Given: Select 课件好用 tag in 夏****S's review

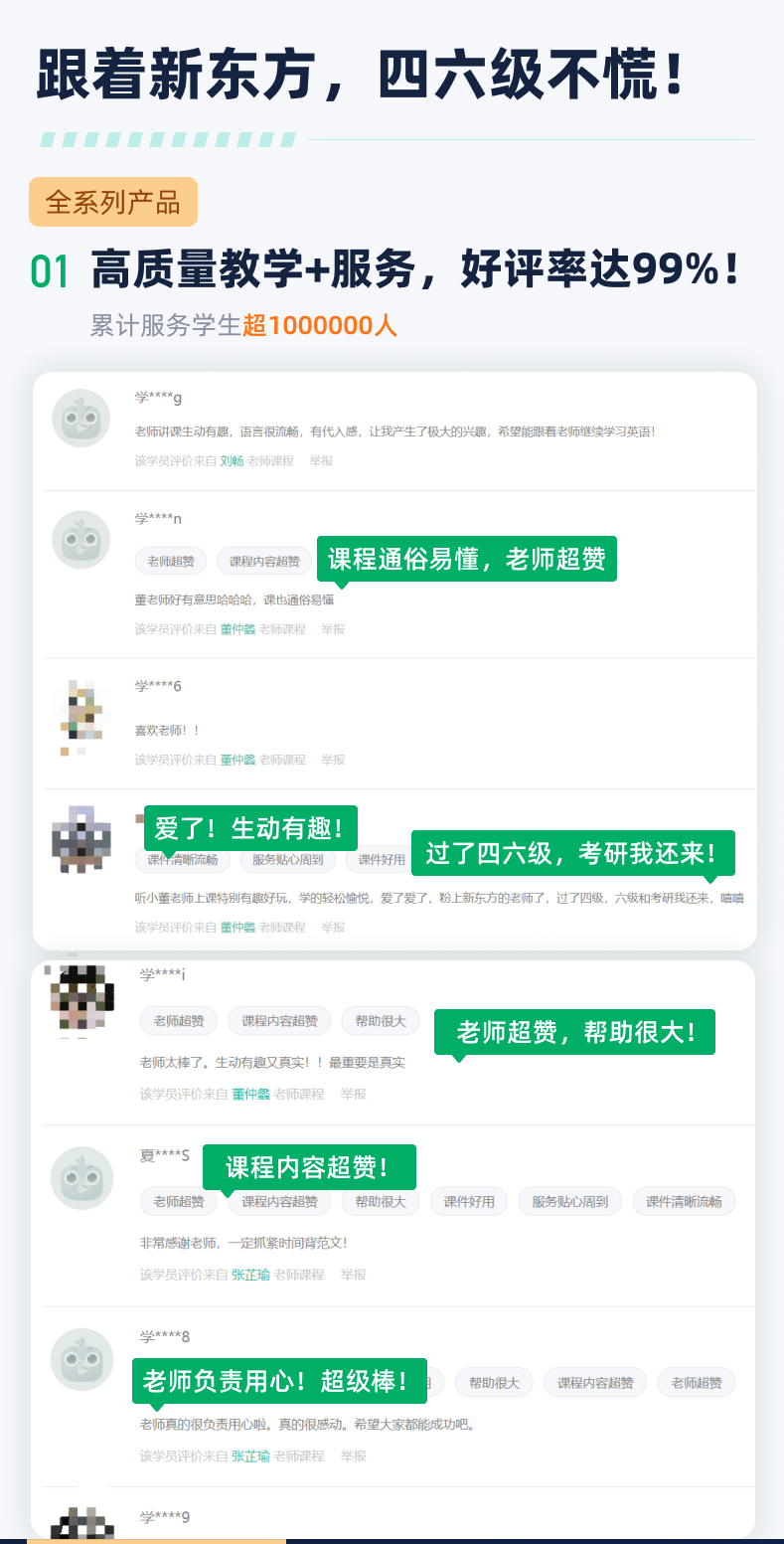Looking at the screenshot, I should (x=469, y=1201).
